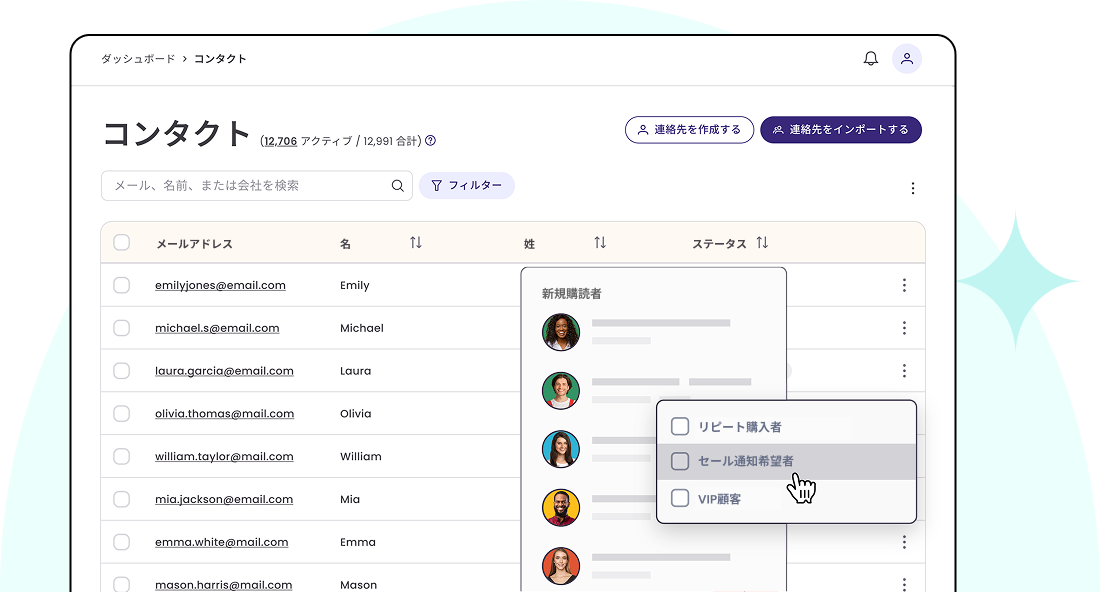Check the Emma row checkbox

pos(121,541)
